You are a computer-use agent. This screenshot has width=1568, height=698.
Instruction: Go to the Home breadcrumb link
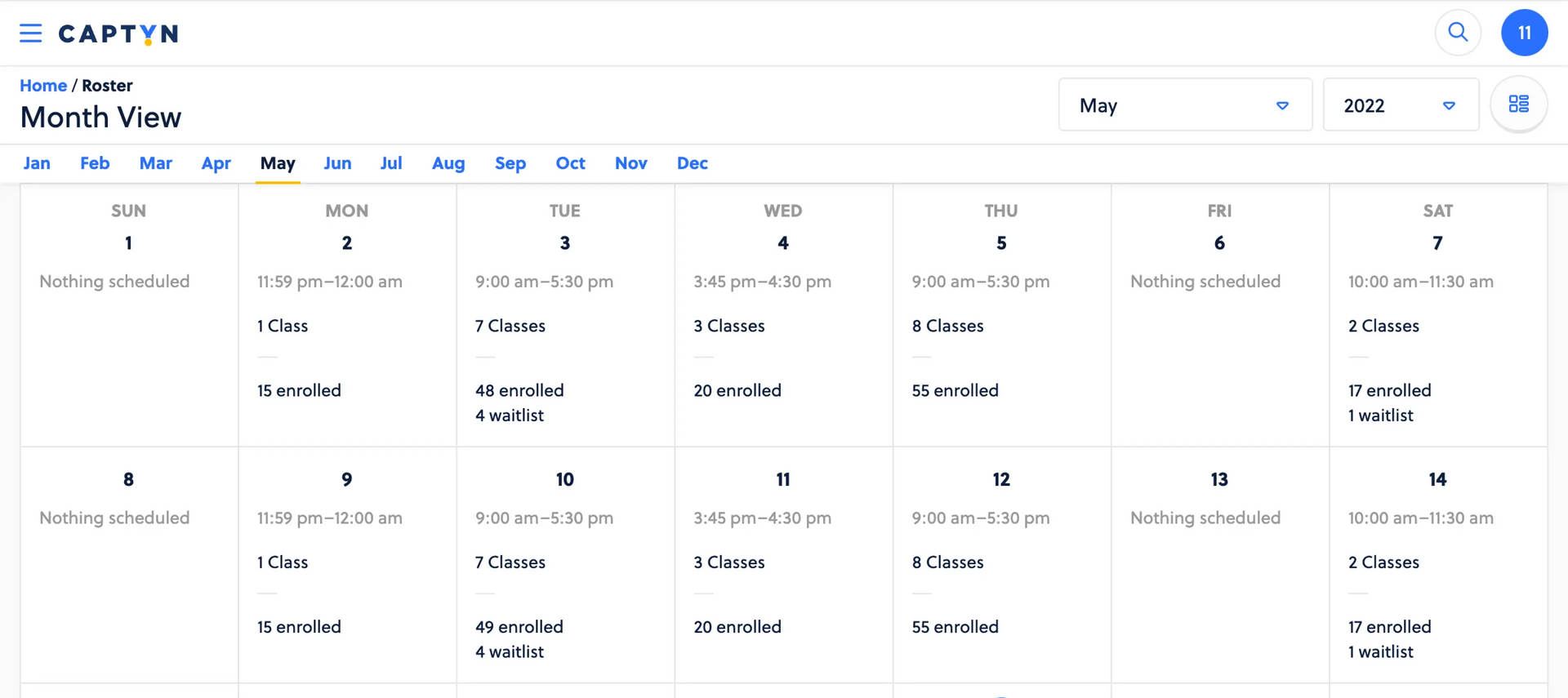(x=43, y=86)
